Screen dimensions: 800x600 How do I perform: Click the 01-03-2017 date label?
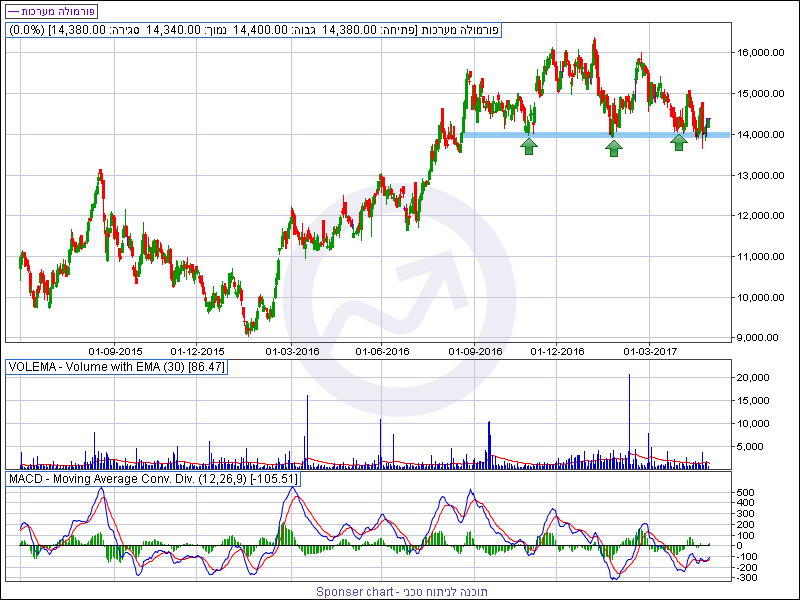650,352
